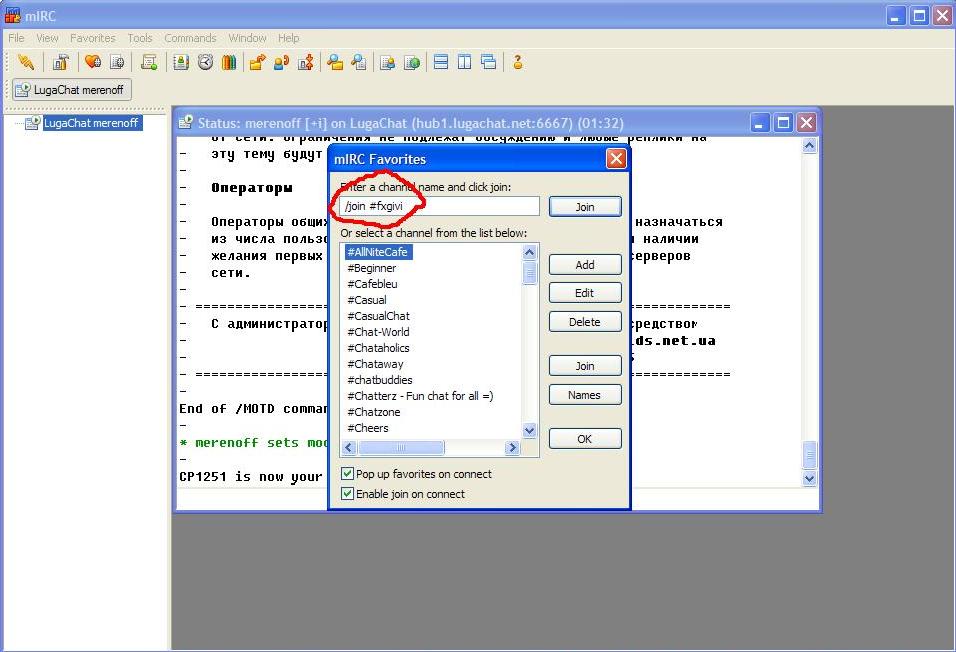Open the URLs List globe icon
Image resolution: width=956 pixels, height=652 pixels.
(412, 62)
